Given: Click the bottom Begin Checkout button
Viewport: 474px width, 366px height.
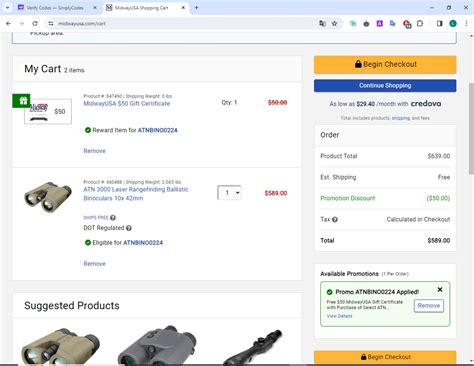Looking at the screenshot, I should 385,357.
